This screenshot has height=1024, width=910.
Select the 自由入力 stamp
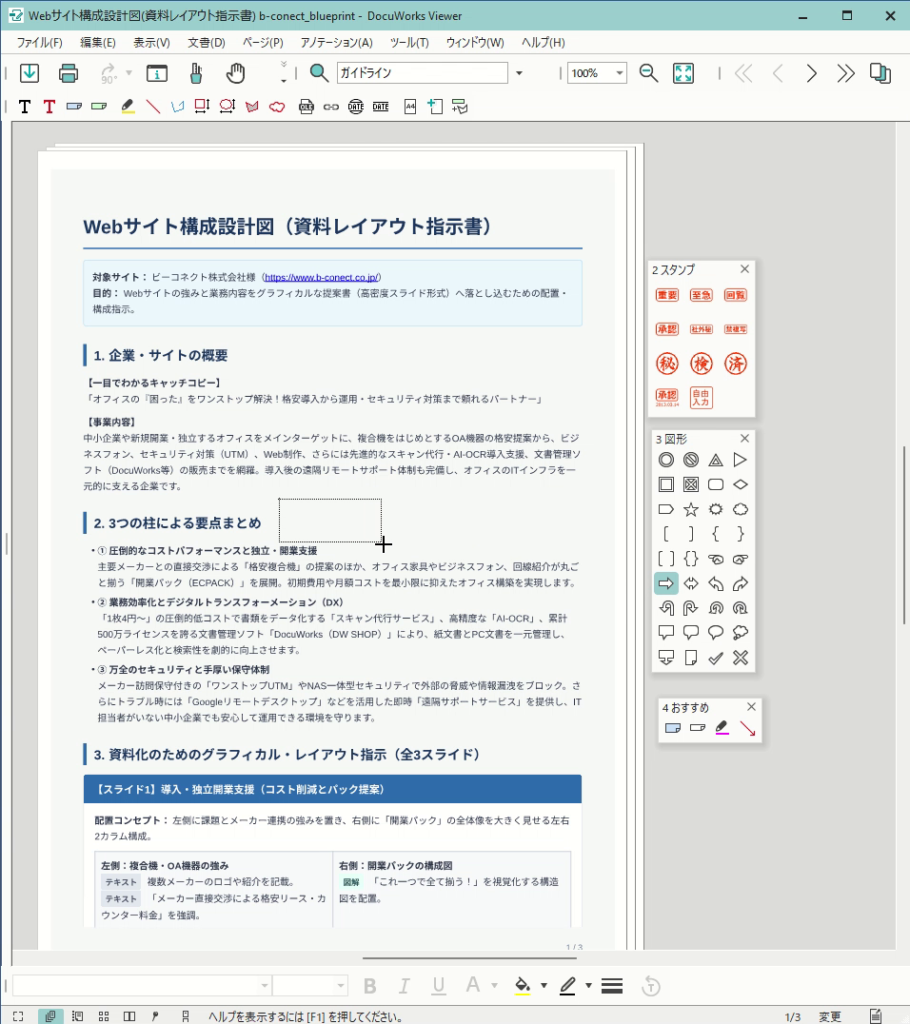pyautogui.click(x=701, y=398)
